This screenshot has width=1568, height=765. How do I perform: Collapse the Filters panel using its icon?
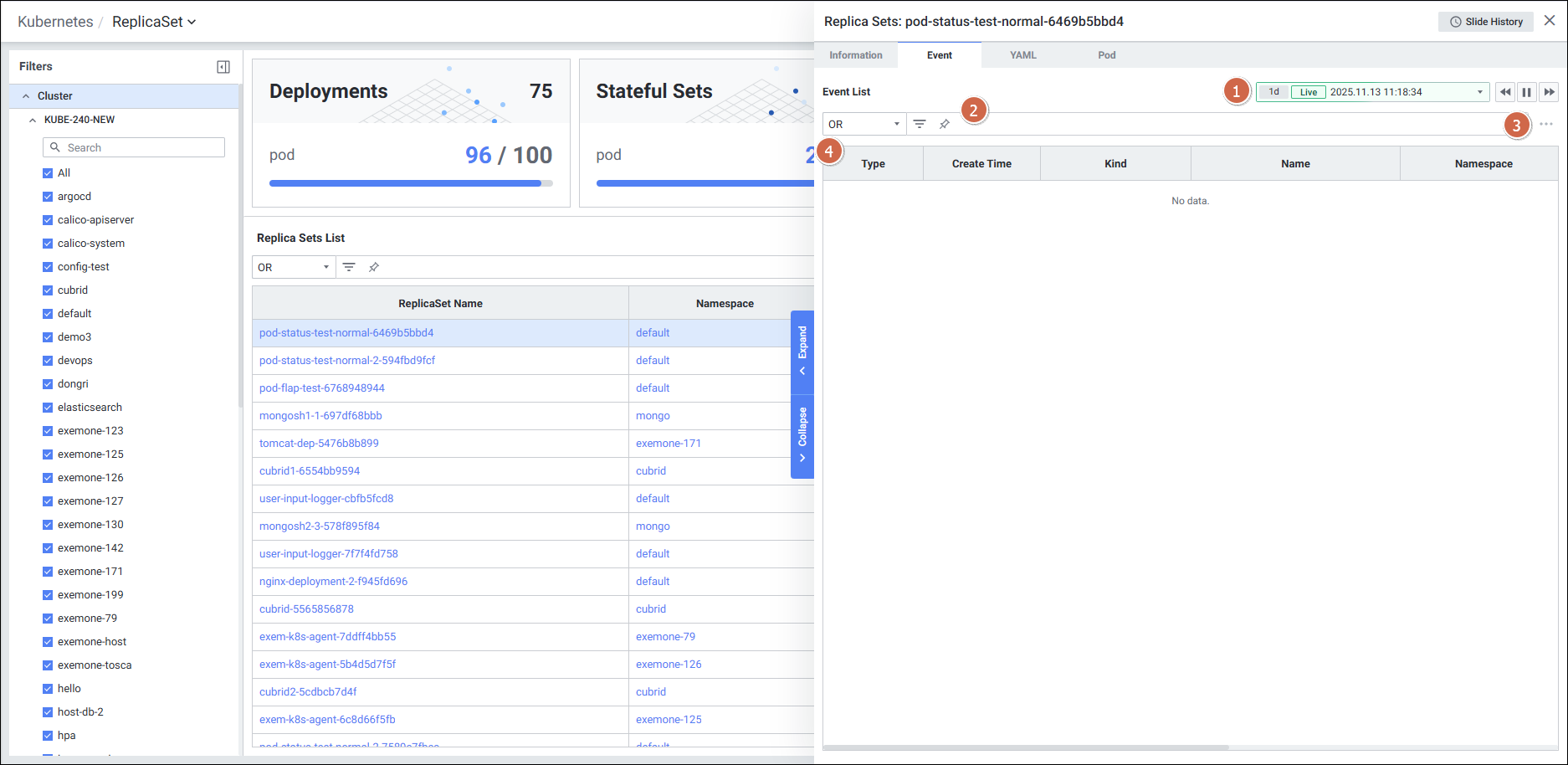(223, 67)
